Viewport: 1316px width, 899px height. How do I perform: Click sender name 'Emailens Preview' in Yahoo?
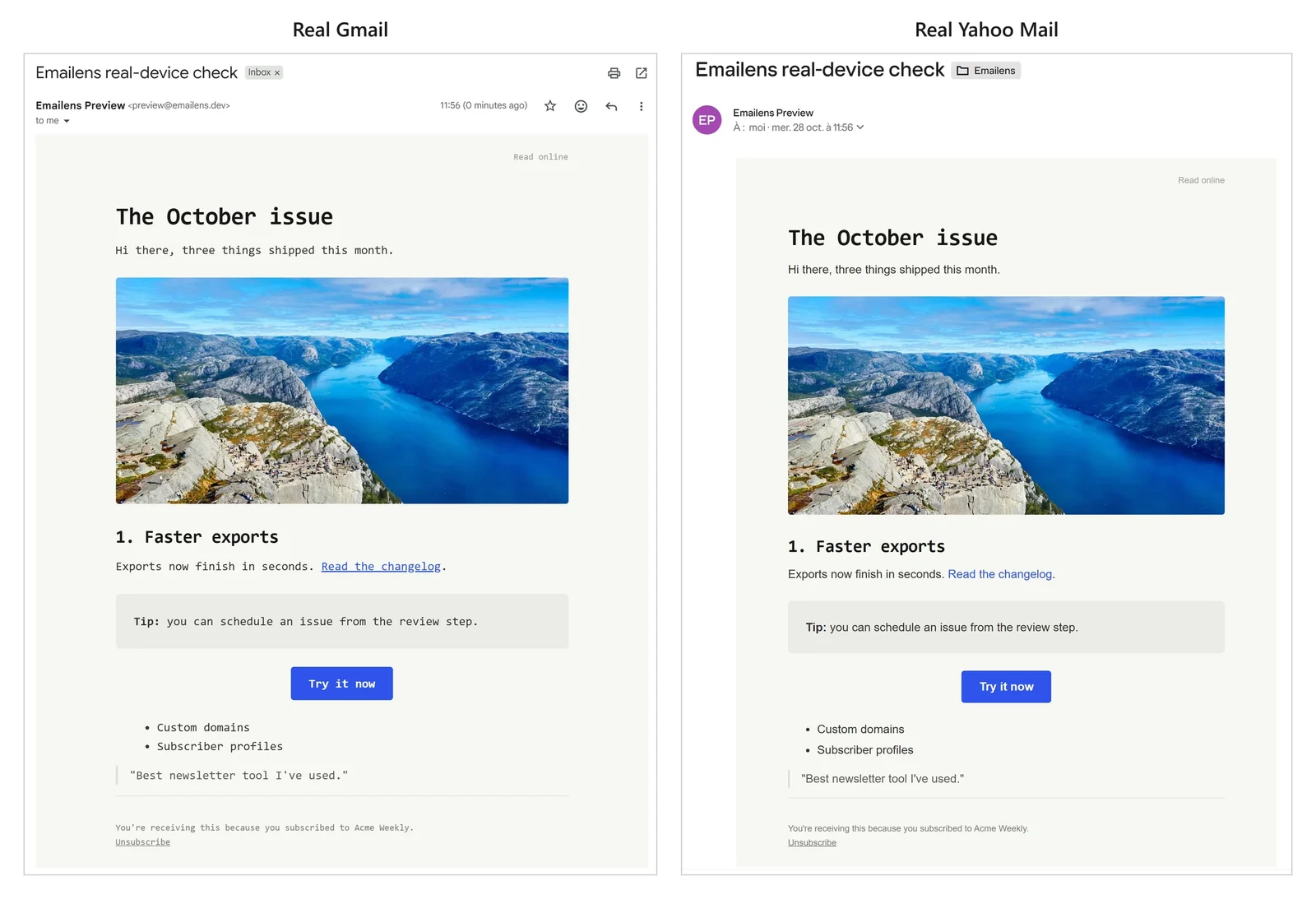(772, 113)
